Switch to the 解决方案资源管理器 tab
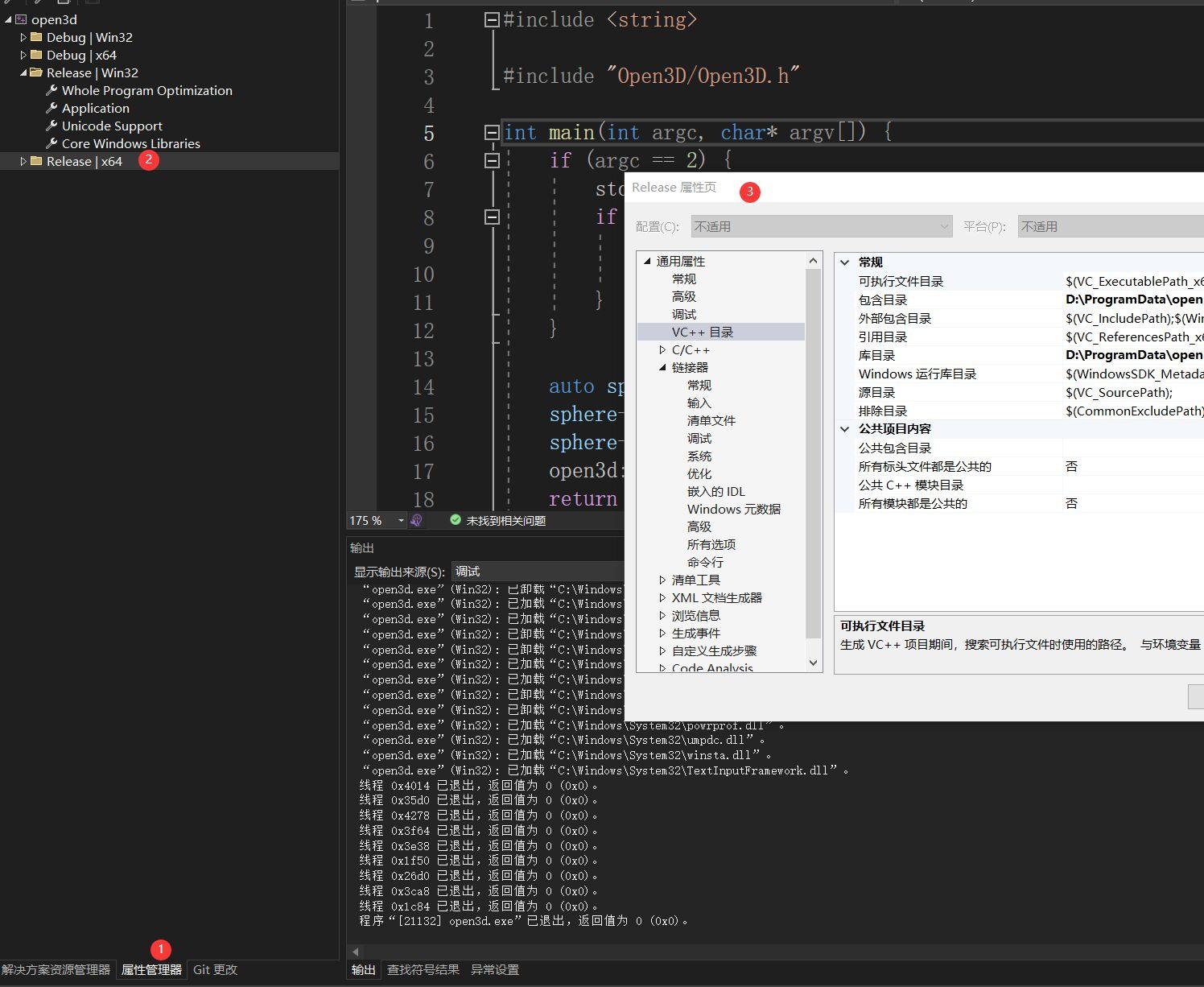Screen dimensions: 1204x987 [56, 969]
